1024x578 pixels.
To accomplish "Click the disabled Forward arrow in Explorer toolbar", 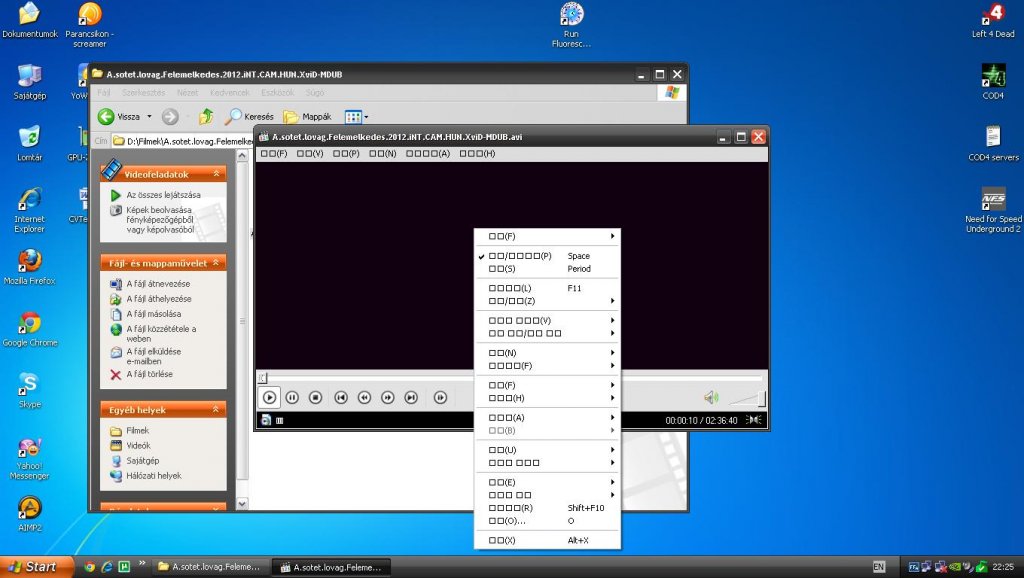I will coord(170,116).
